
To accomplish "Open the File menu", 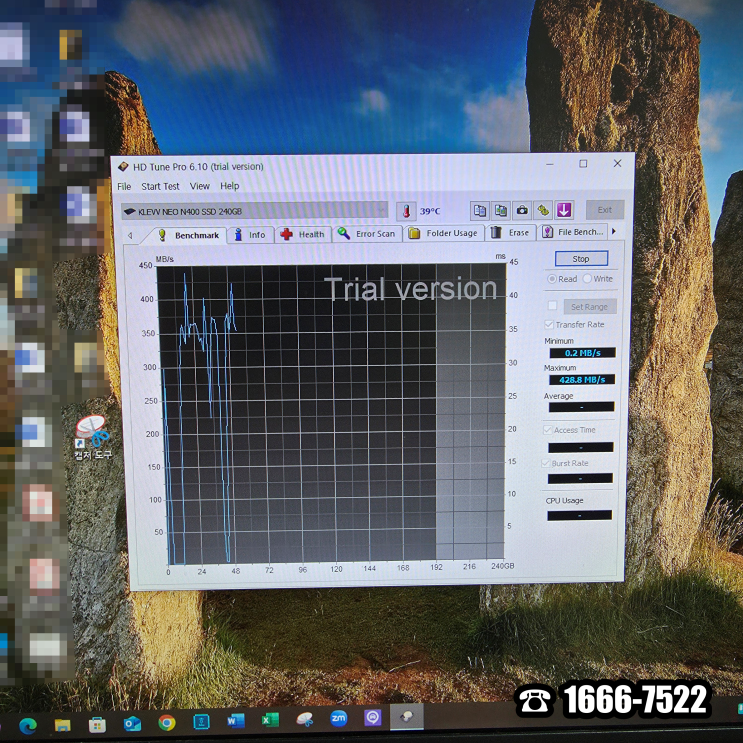I will point(124,187).
